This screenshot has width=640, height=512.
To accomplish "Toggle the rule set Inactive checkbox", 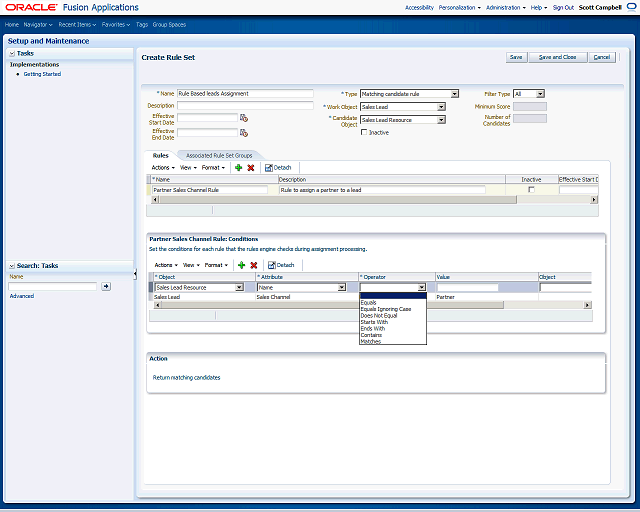I will pyautogui.click(x=364, y=132).
